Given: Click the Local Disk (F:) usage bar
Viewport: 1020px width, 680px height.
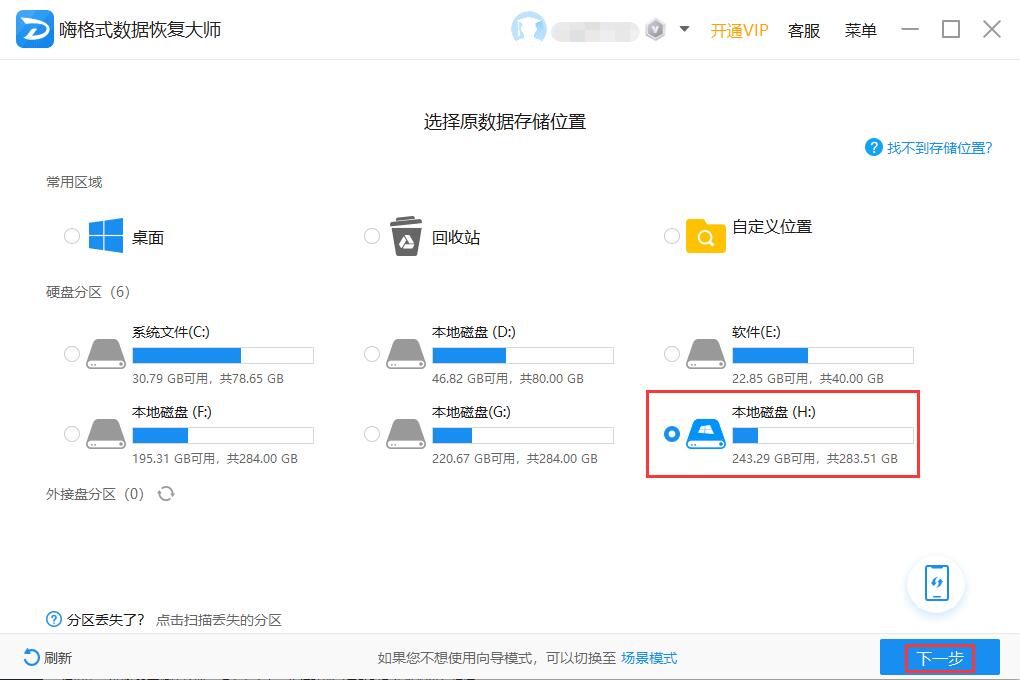Looking at the screenshot, I should coord(222,435).
